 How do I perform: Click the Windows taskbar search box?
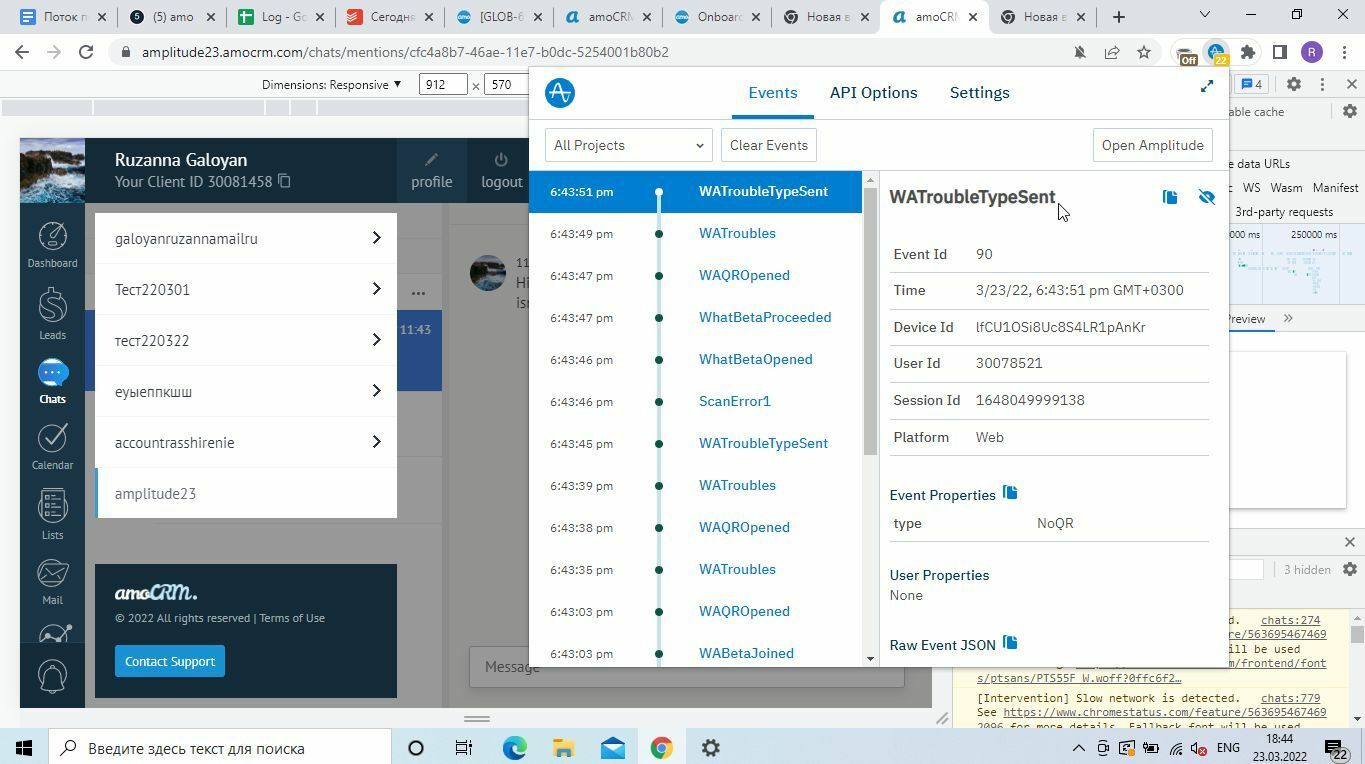pos(220,748)
